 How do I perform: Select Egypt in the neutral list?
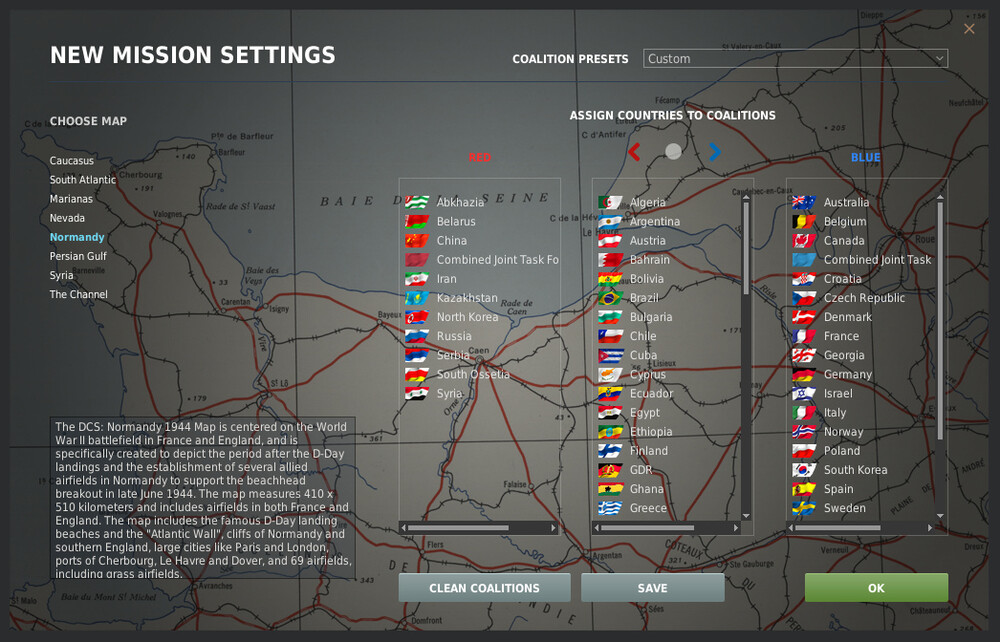click(644, 412)
